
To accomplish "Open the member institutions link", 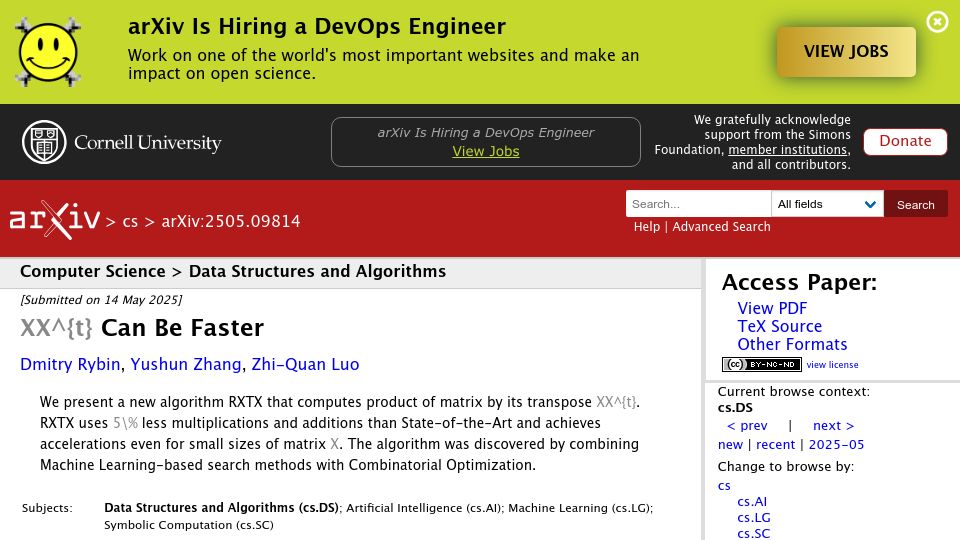I will pos(787,149).
